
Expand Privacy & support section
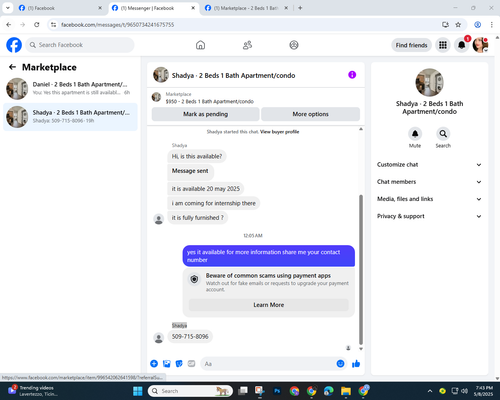click(429, 216)
